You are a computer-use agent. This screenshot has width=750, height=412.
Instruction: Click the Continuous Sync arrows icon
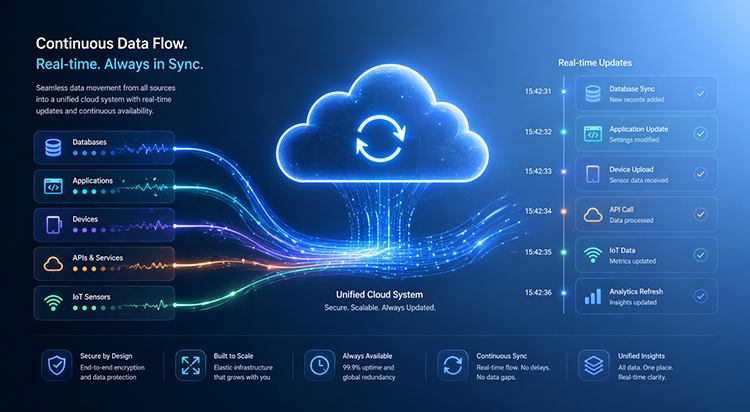452,366
